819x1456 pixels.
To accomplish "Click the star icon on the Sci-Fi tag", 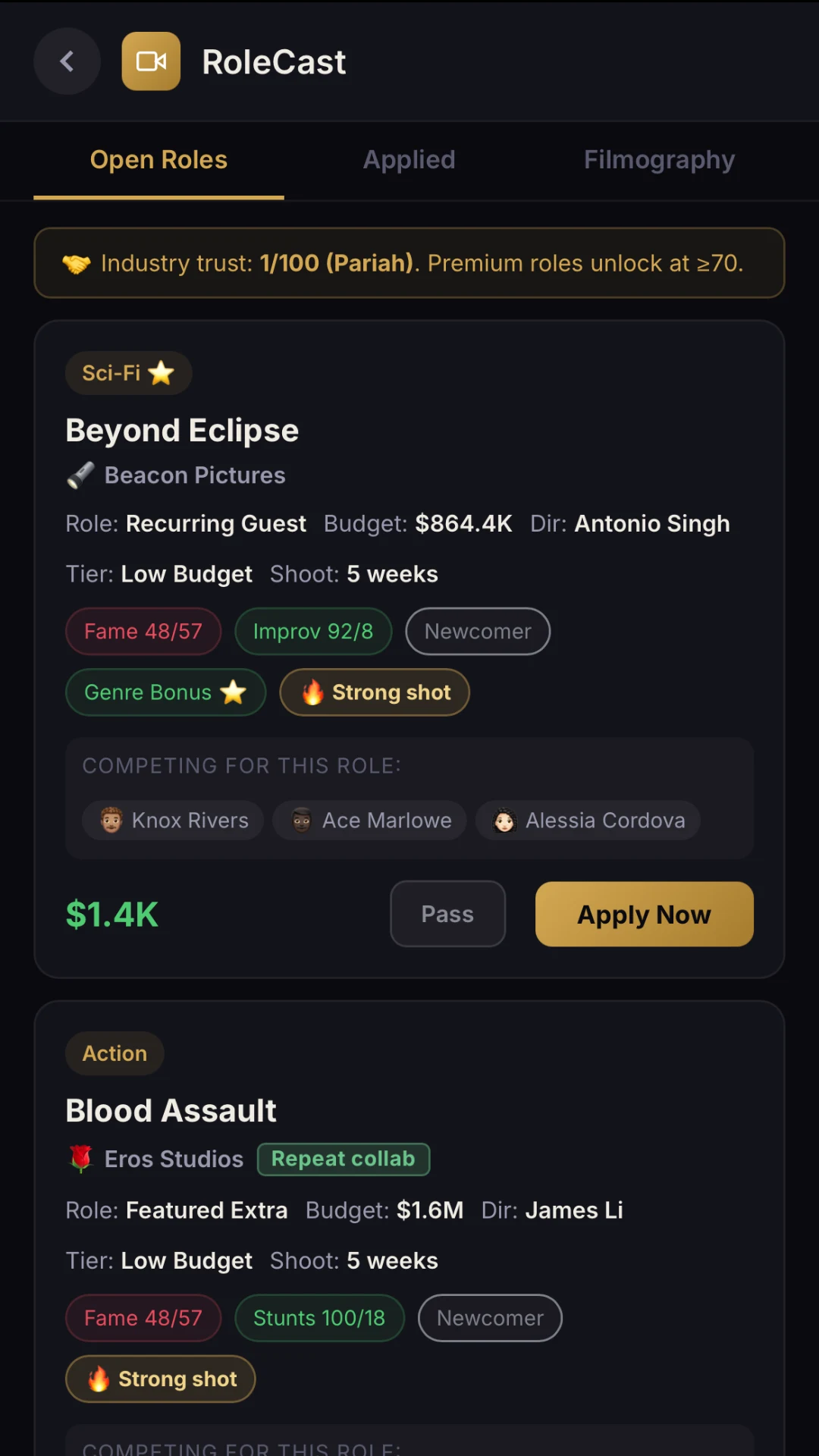I will pos(162,373).
